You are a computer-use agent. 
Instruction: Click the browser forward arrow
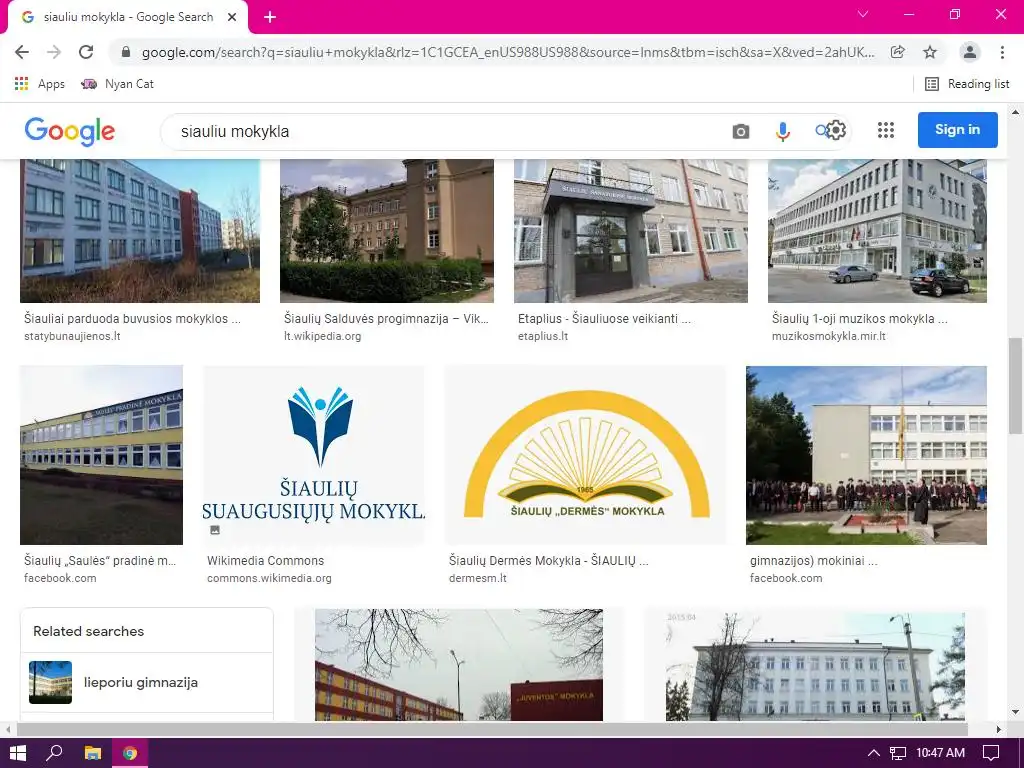(x=54, y=52)
